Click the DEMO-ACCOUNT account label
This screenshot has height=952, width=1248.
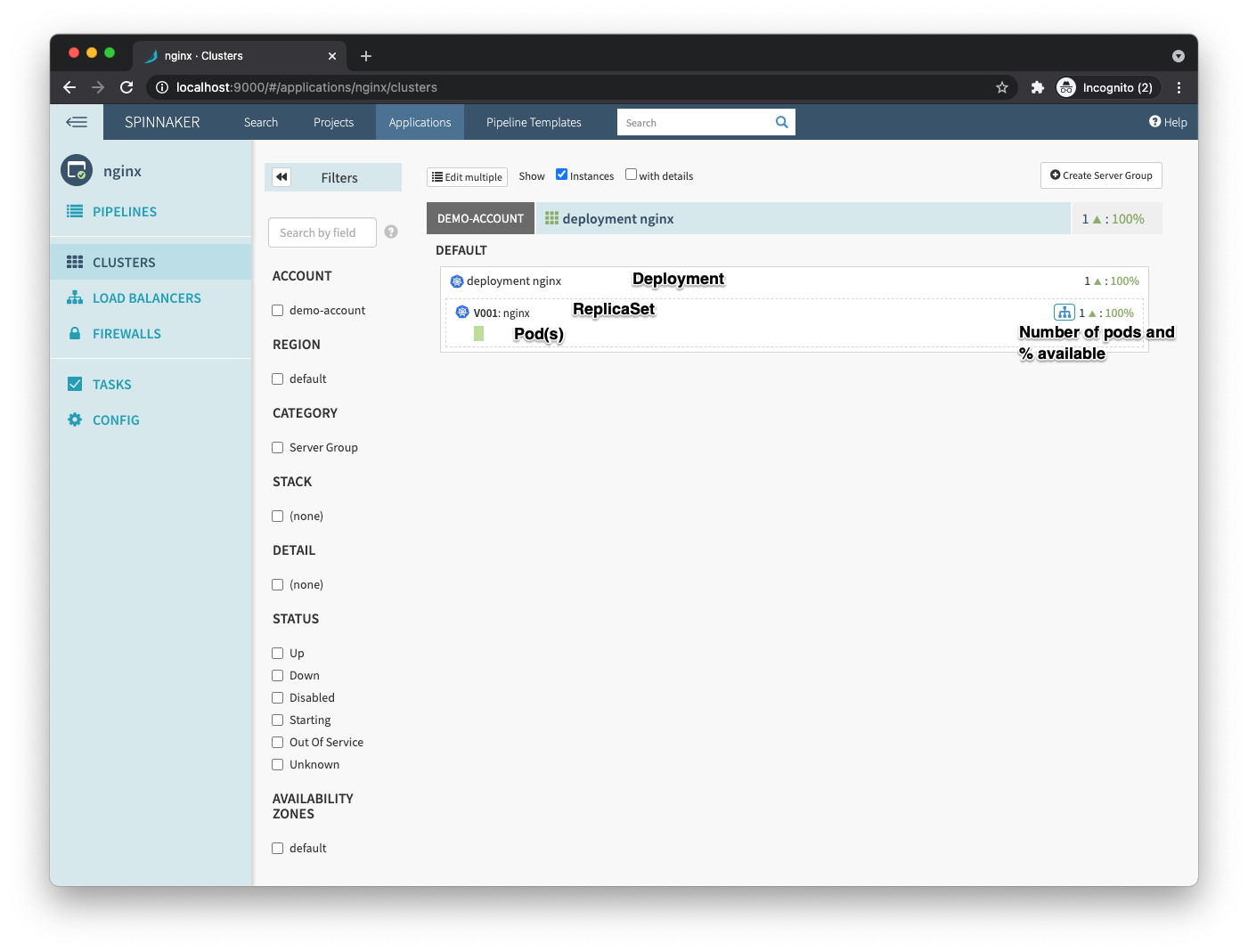[x=480, y=218]
